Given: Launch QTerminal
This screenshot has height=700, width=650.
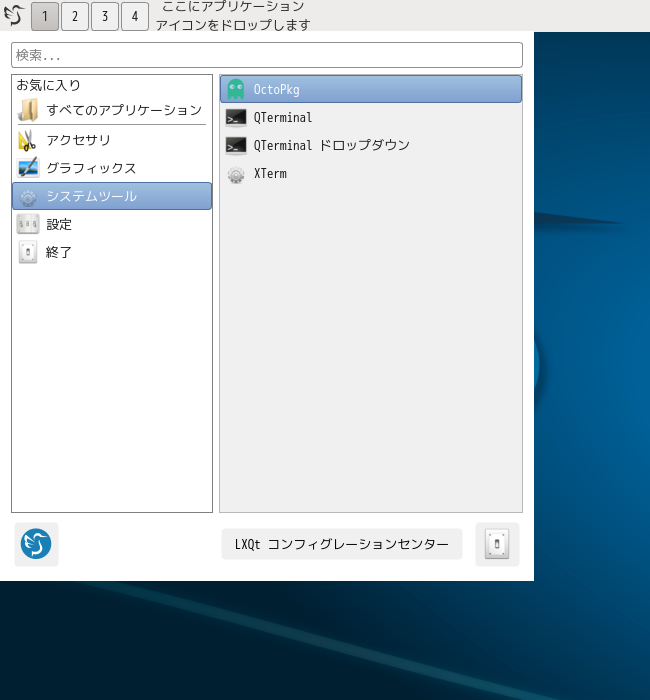Looking at the screenshot, I should tap(371, 117).
